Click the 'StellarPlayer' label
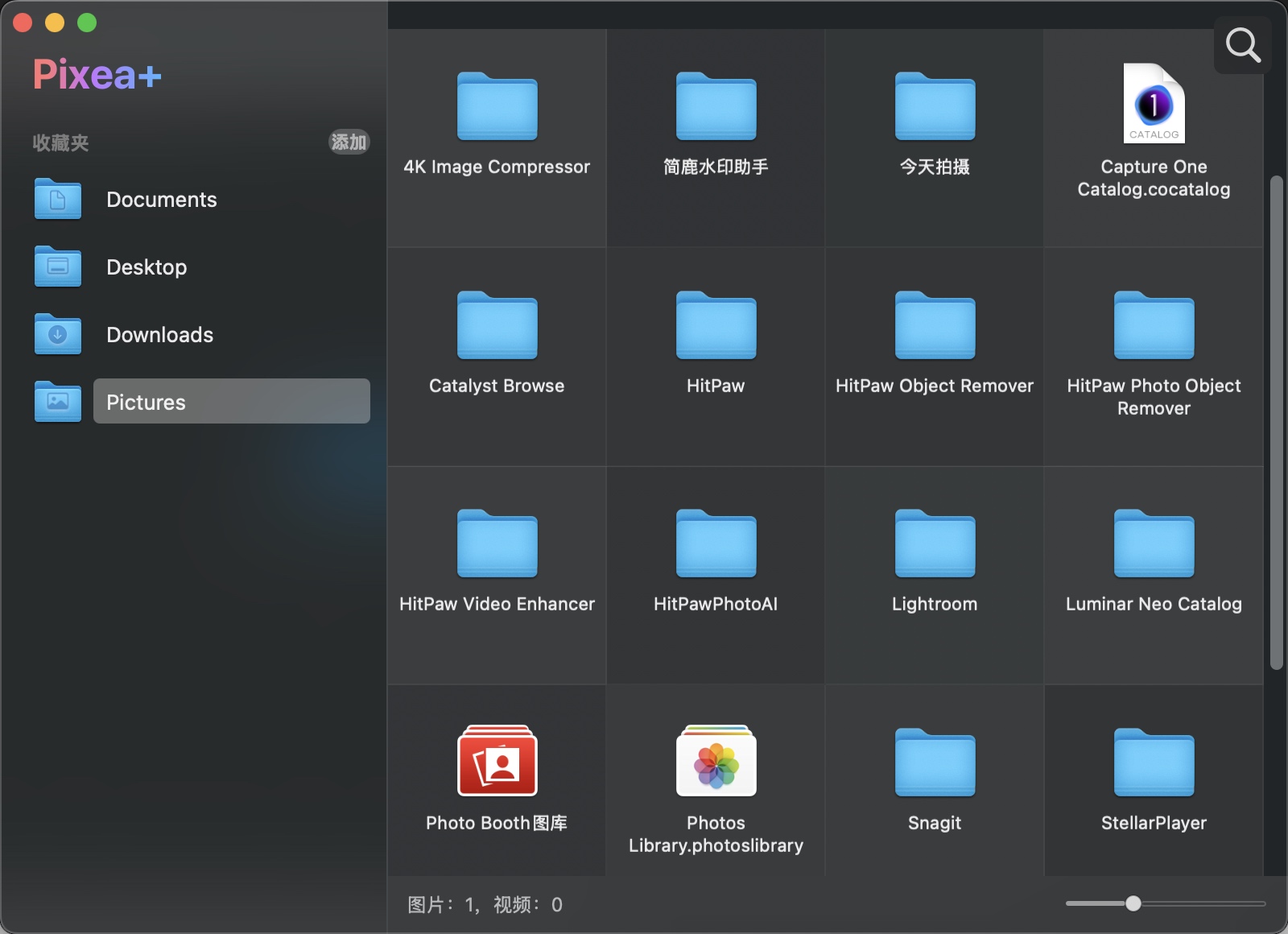 click(x=1154, y=823)
